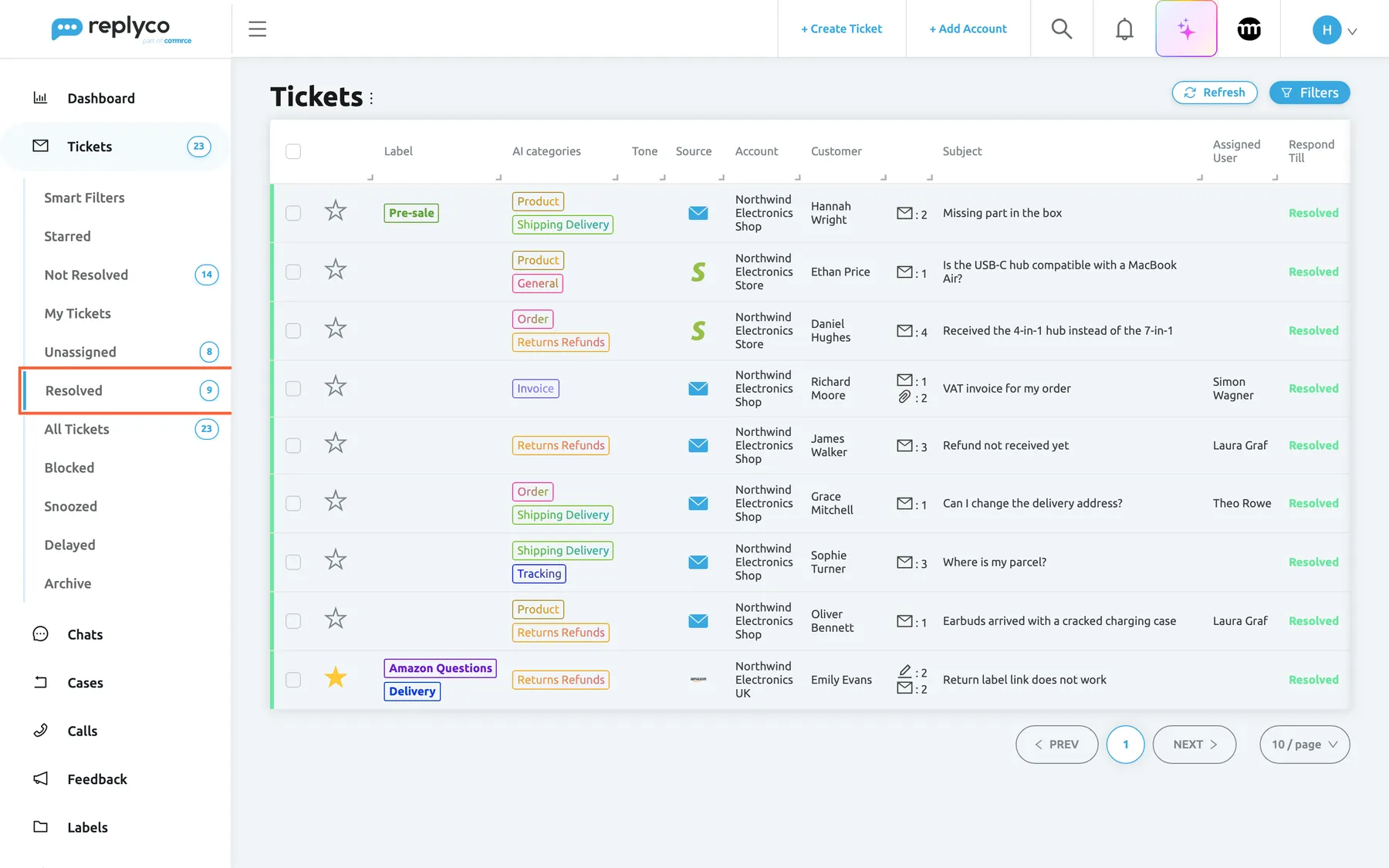Image resolution: width=1389 pixels, height=868 pixels.
Task: Open the user profile H dropdown
Action: point(1334,30)
